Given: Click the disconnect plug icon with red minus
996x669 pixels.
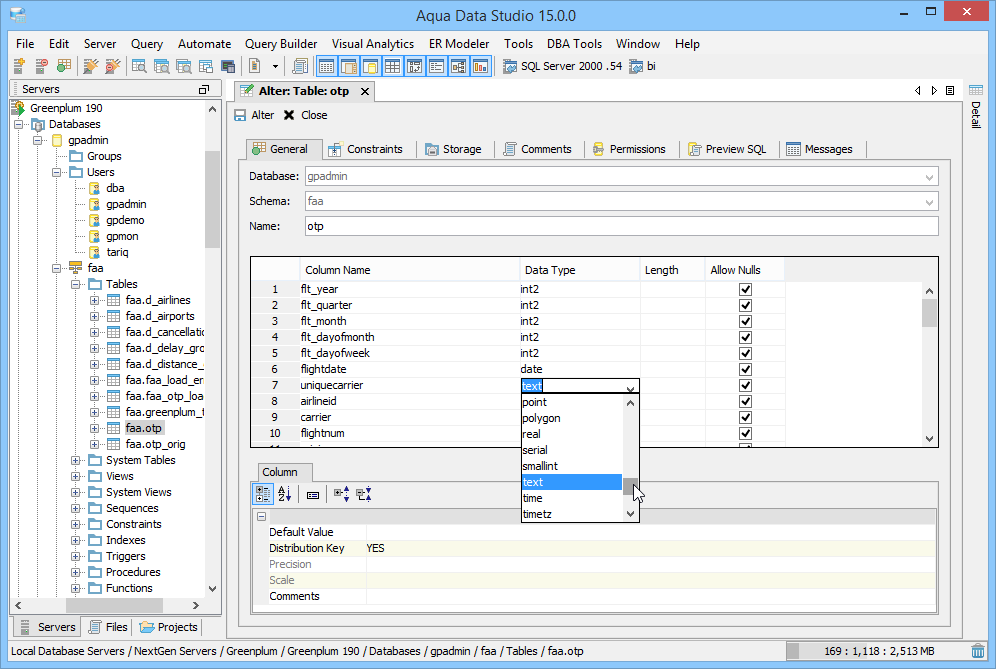Looking at the screenshot, I should click(113, 66).
